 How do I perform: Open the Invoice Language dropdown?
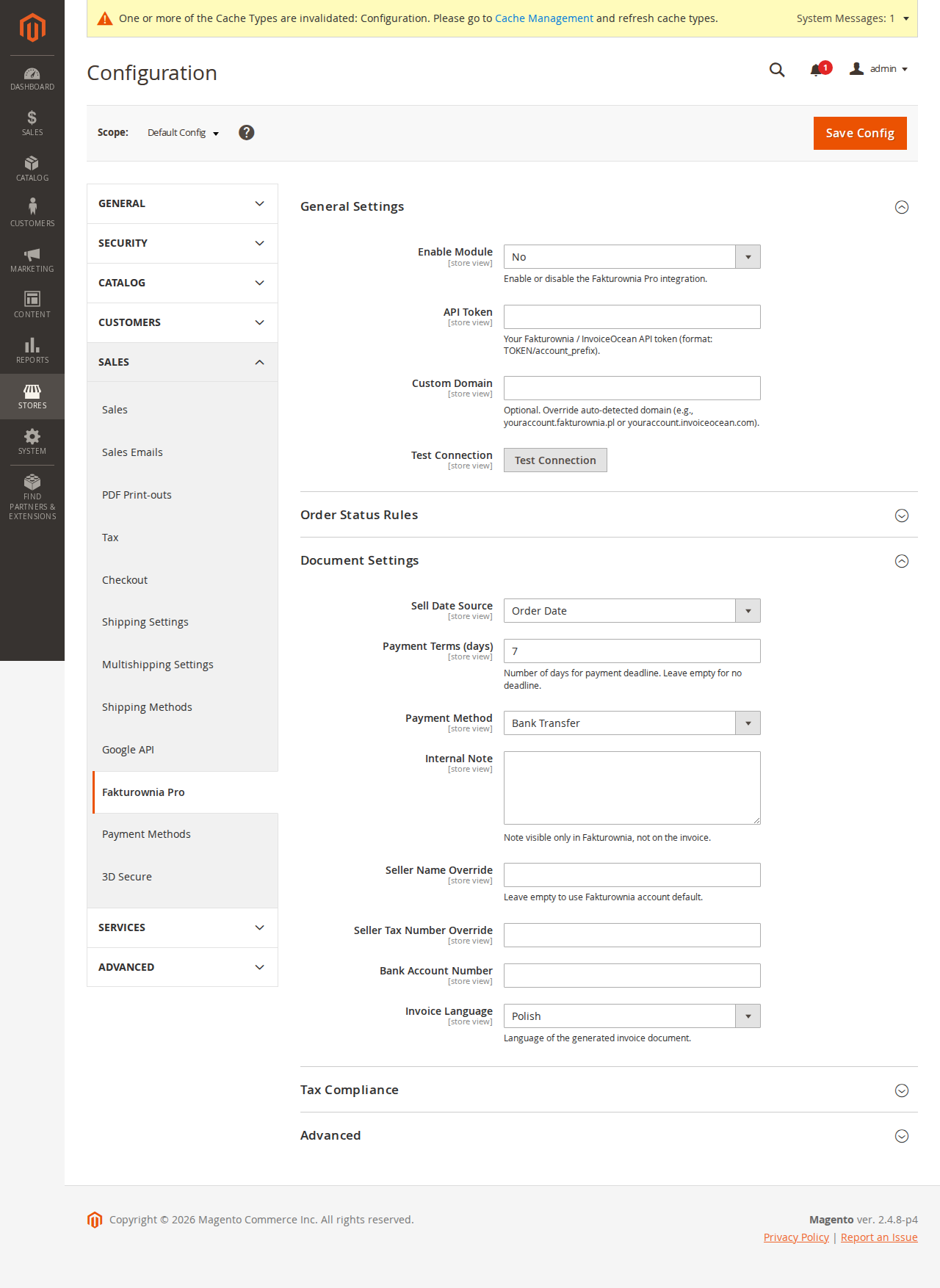coord(632,1016)
